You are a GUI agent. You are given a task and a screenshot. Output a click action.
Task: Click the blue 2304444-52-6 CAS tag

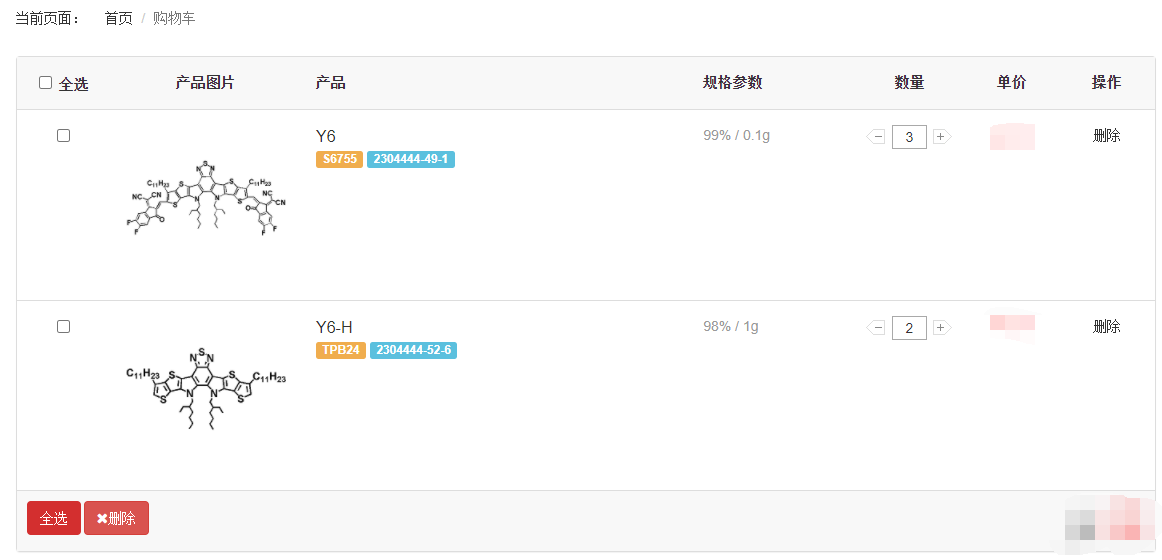click(x=413, y=350)
